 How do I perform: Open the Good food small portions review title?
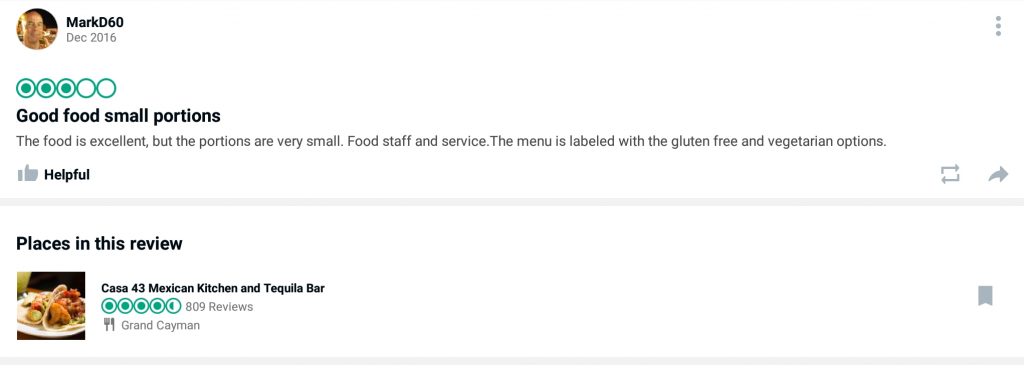pyautogui.click(x=118, y=116)
